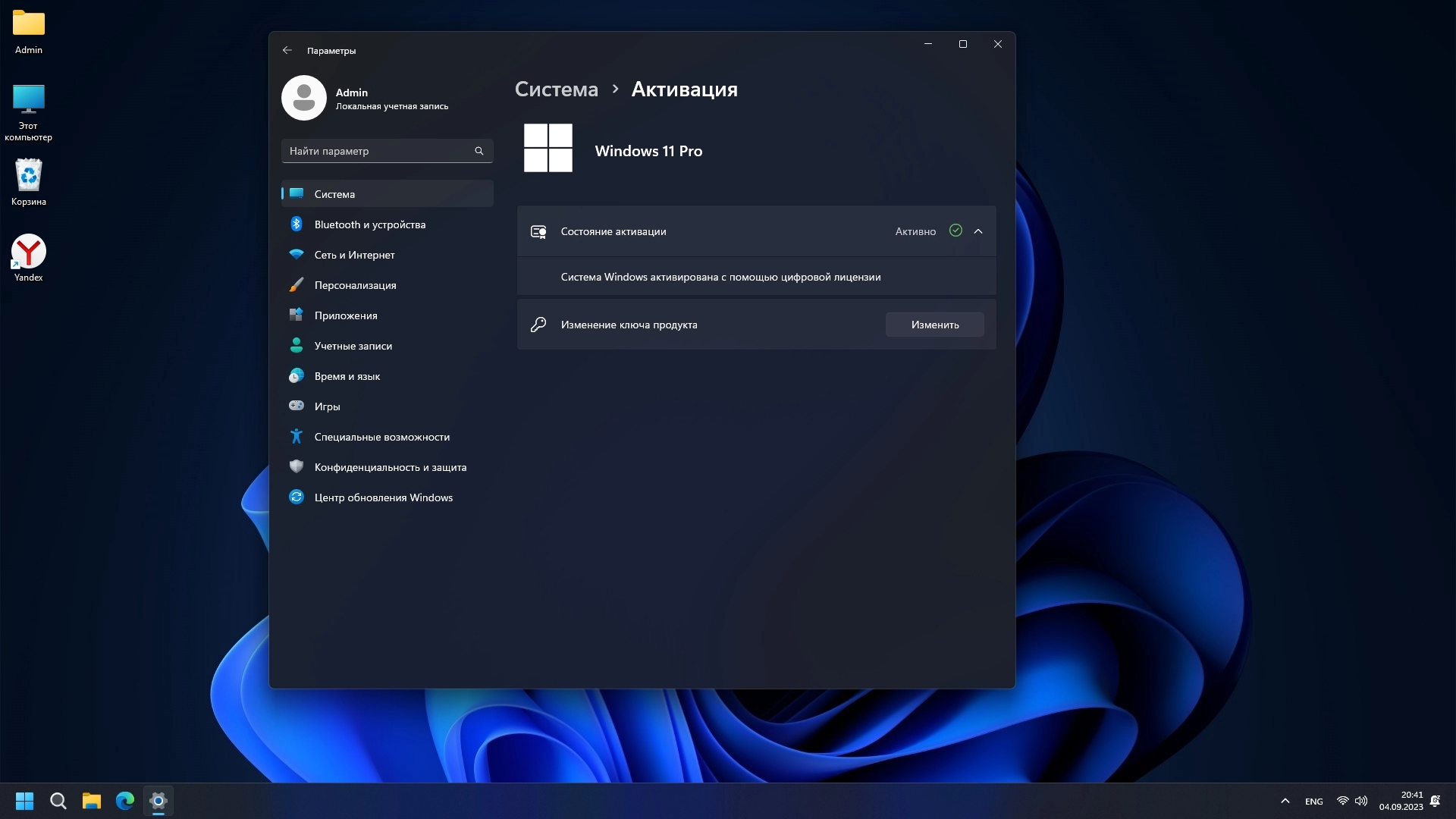Go to Приложения section
The width and height of the screenshot is (1456, 819).
346,315
